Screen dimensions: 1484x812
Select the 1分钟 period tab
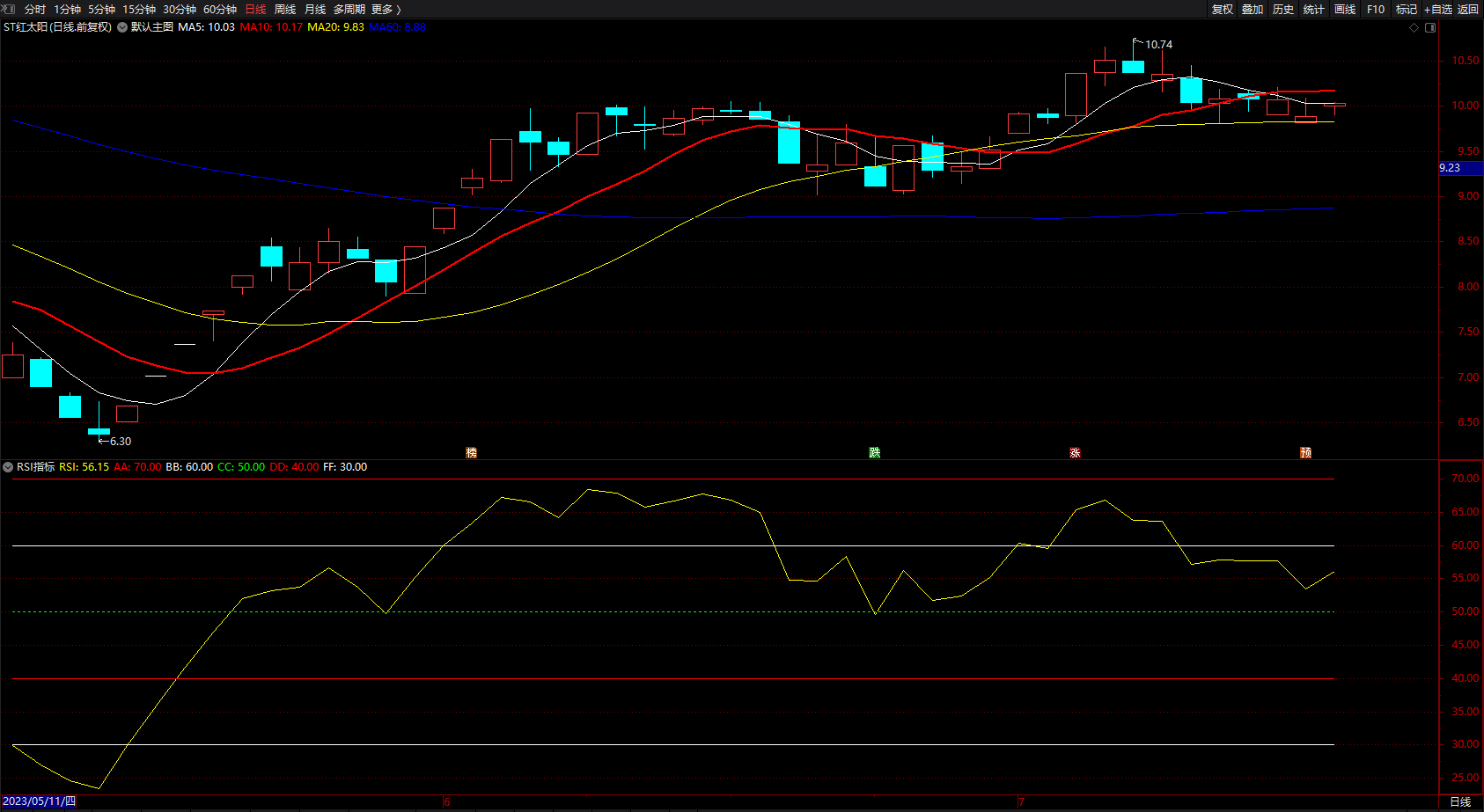coord(67,10)
